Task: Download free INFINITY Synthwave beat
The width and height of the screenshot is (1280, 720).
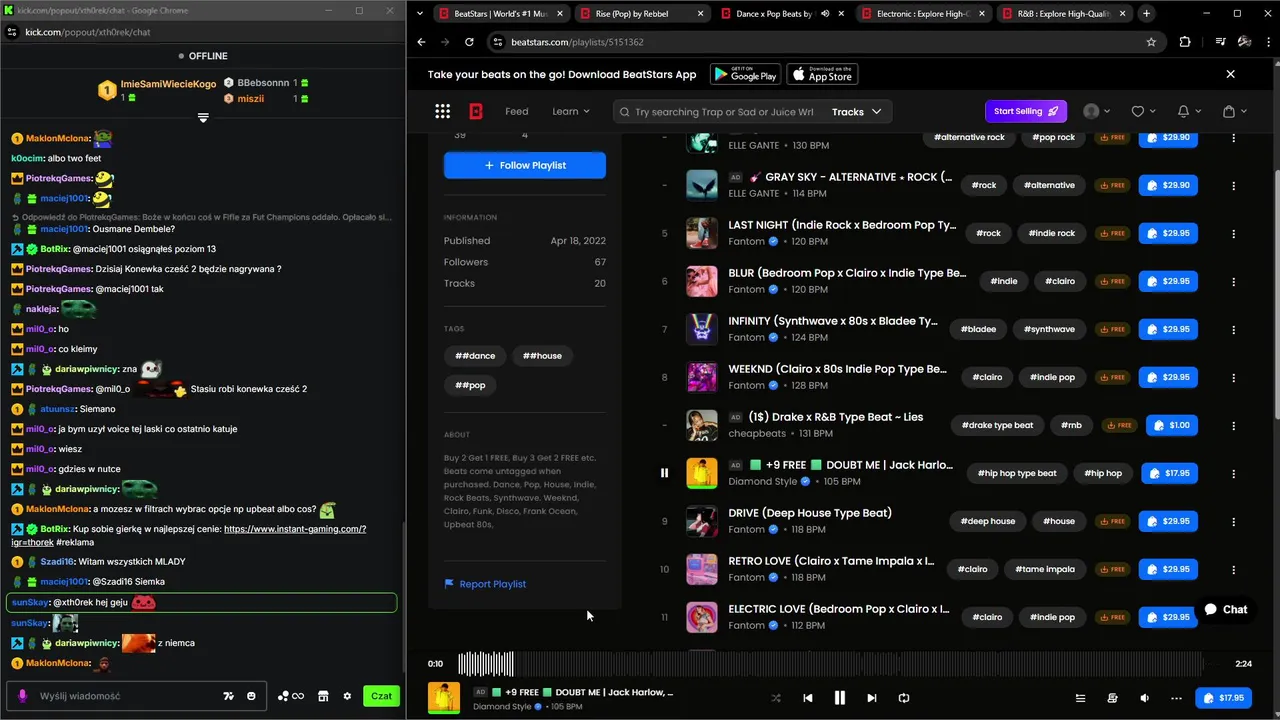Action: coord(1112,329)
